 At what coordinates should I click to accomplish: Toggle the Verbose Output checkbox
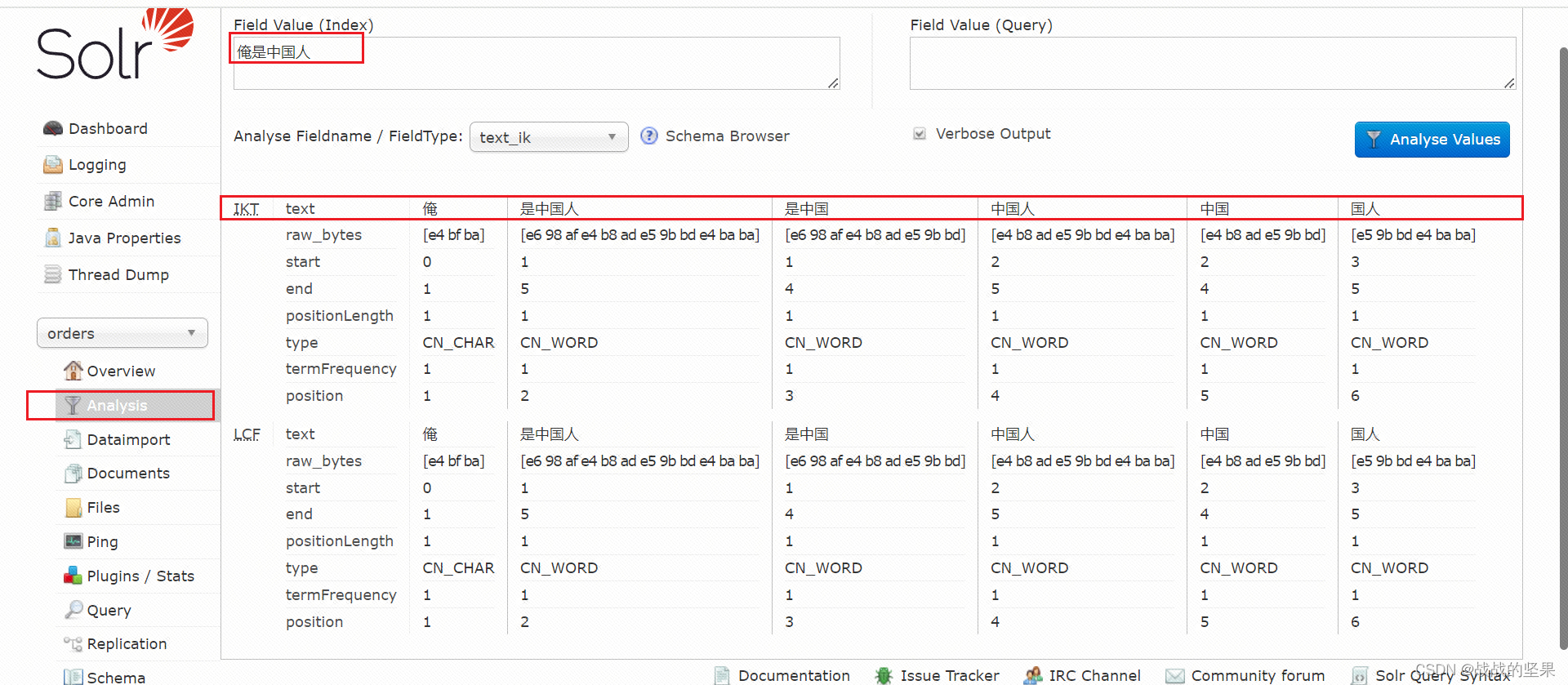click(920, 134)
